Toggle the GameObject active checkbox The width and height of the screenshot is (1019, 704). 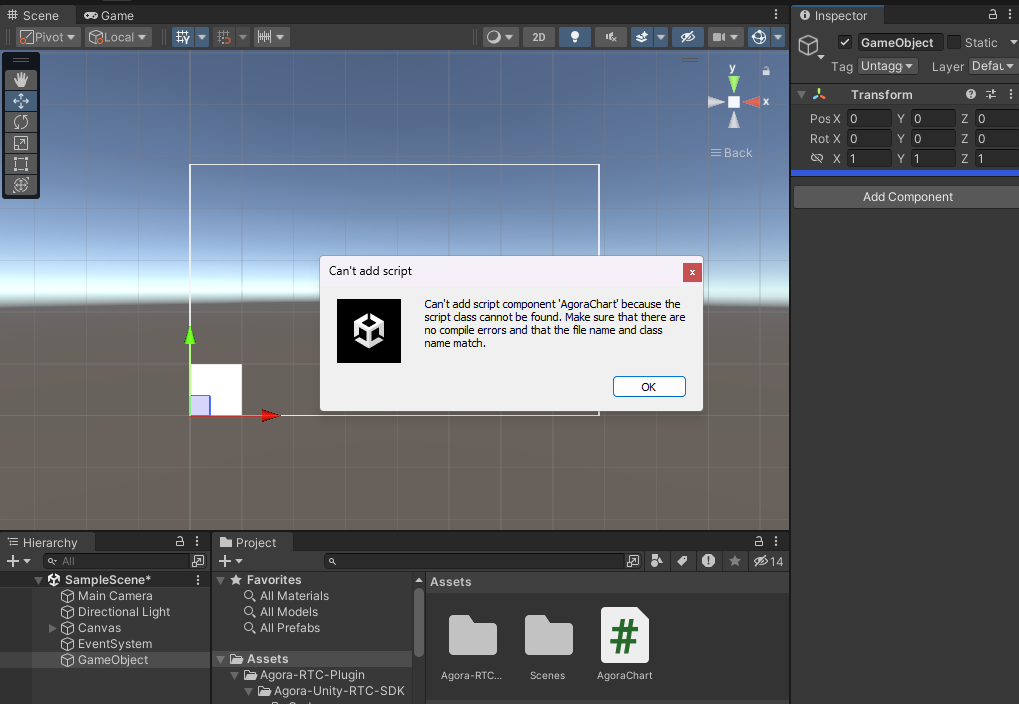(845, 42)
